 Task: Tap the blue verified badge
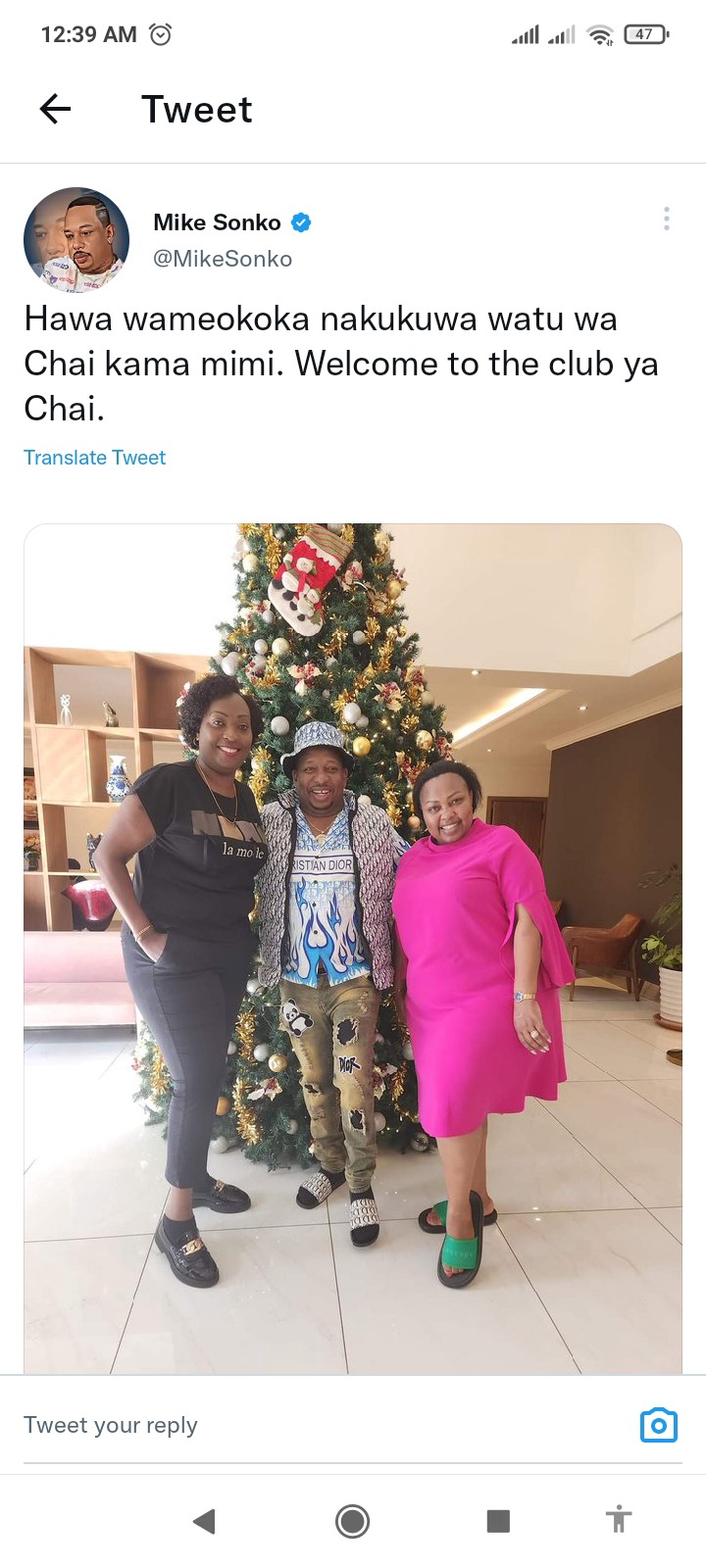click(x=301, y=222)
